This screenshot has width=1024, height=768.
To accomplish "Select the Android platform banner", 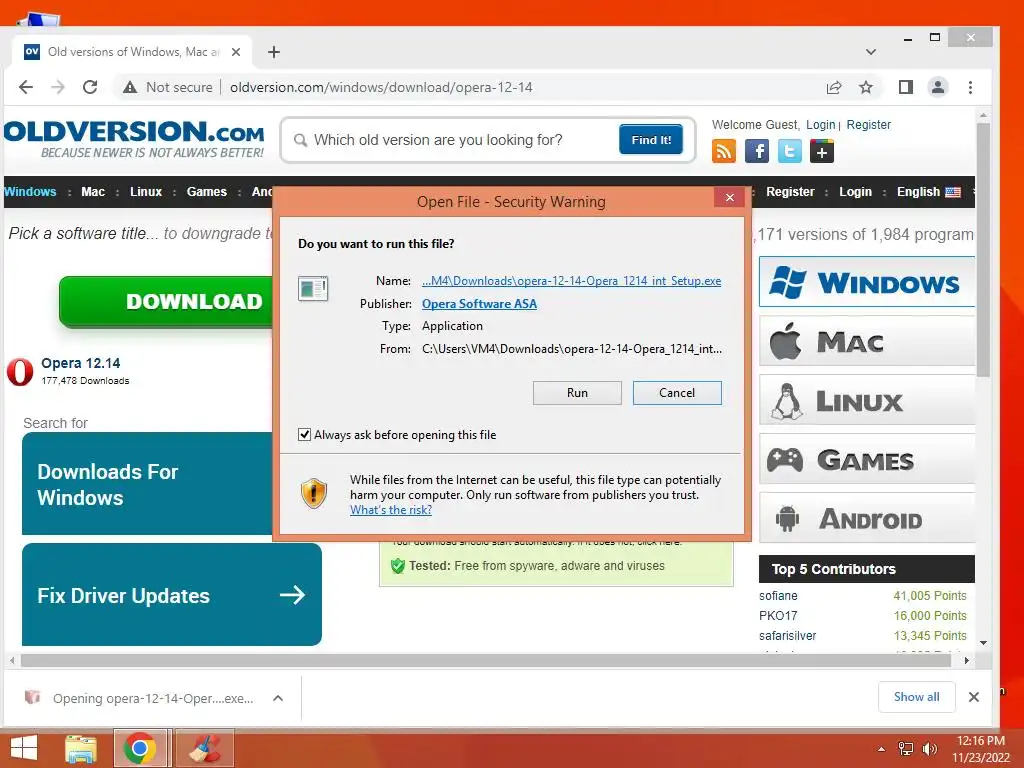I will click(x=867, y=519).
